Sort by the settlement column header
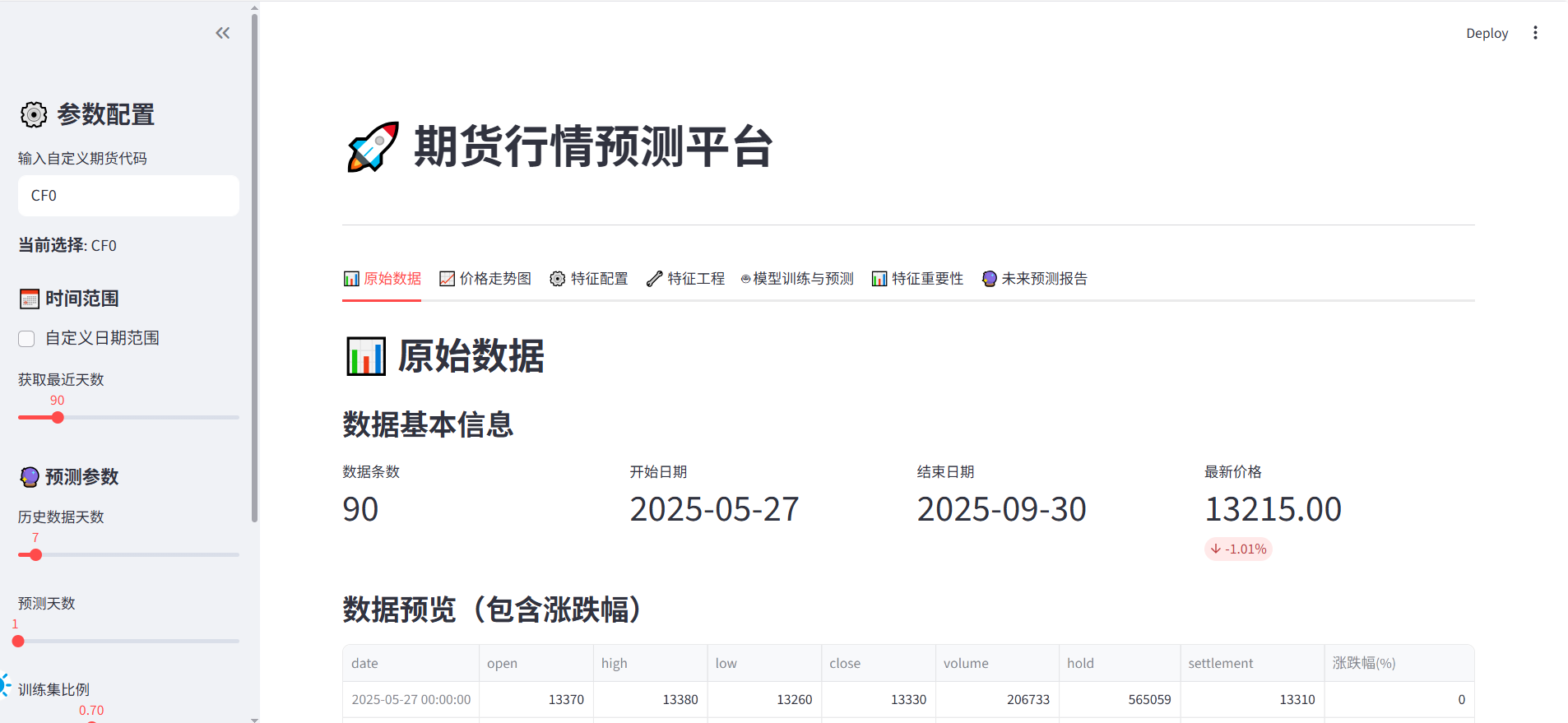Screen dimensions: 1568x723 (x=1252, y=663)
